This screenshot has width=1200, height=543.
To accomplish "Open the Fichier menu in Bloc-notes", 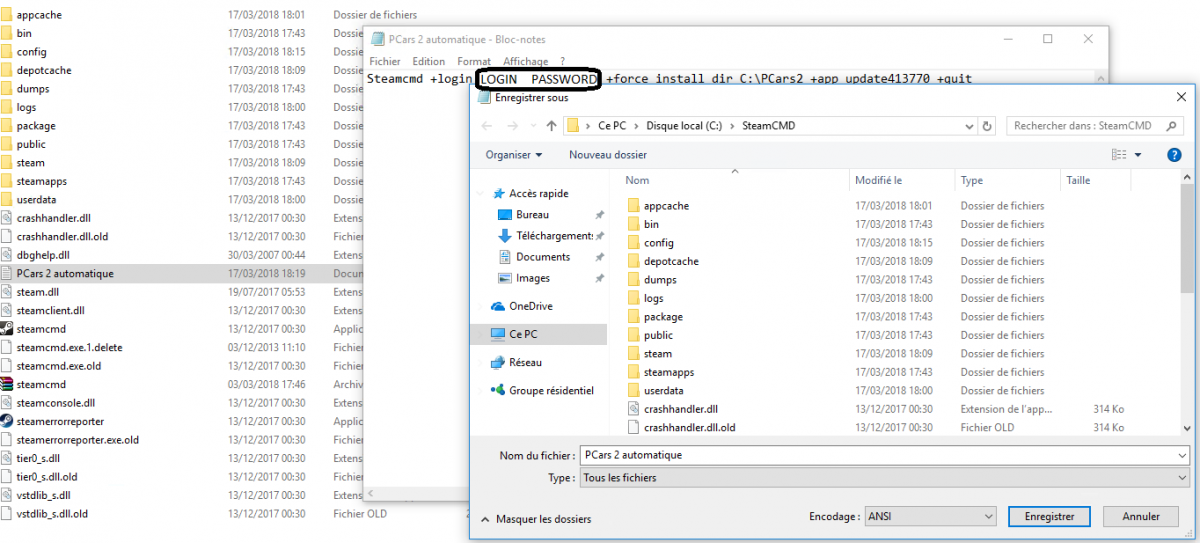I will coord(385,62).
